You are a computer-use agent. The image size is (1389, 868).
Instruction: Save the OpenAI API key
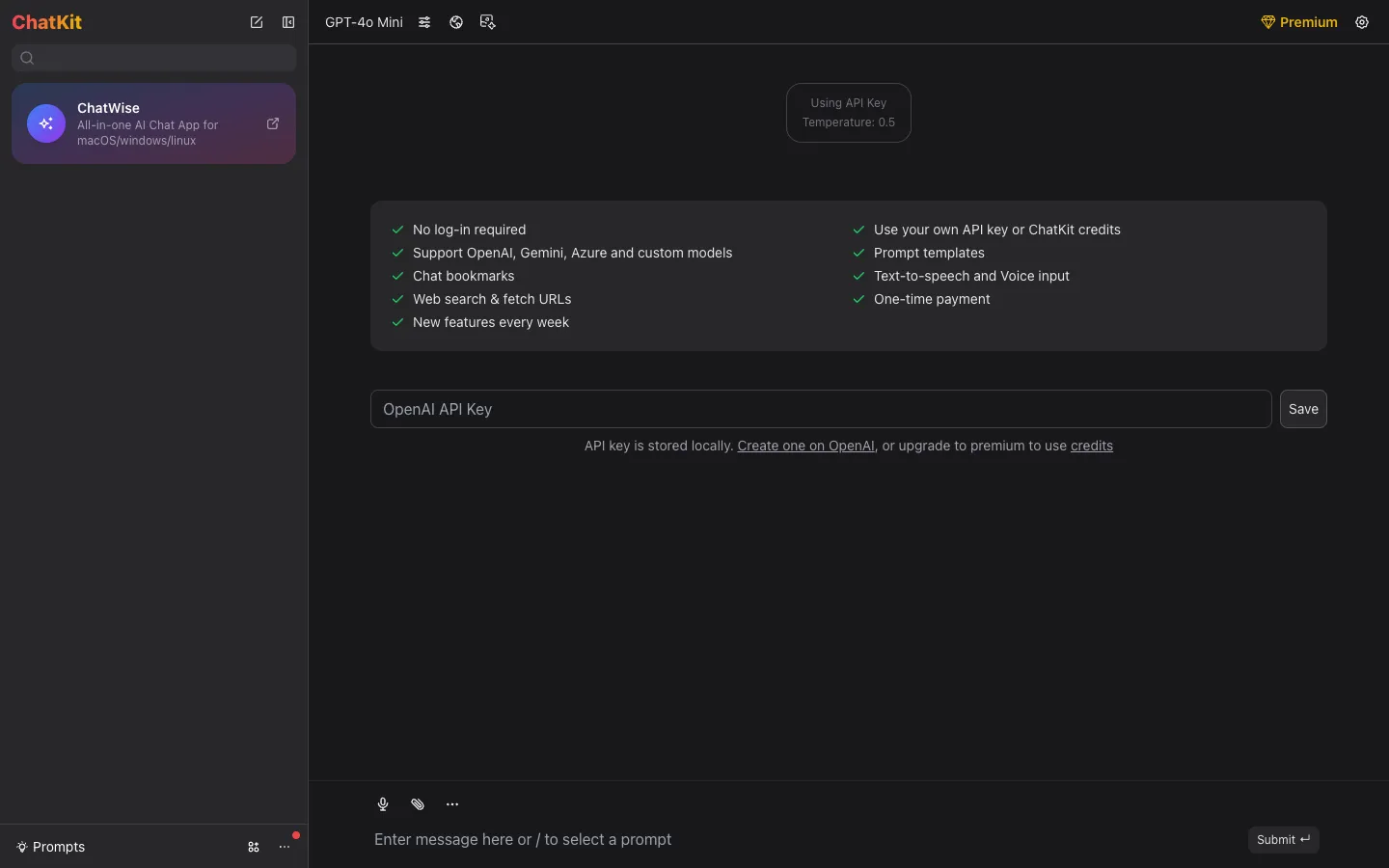click(x=1303, y=409)
